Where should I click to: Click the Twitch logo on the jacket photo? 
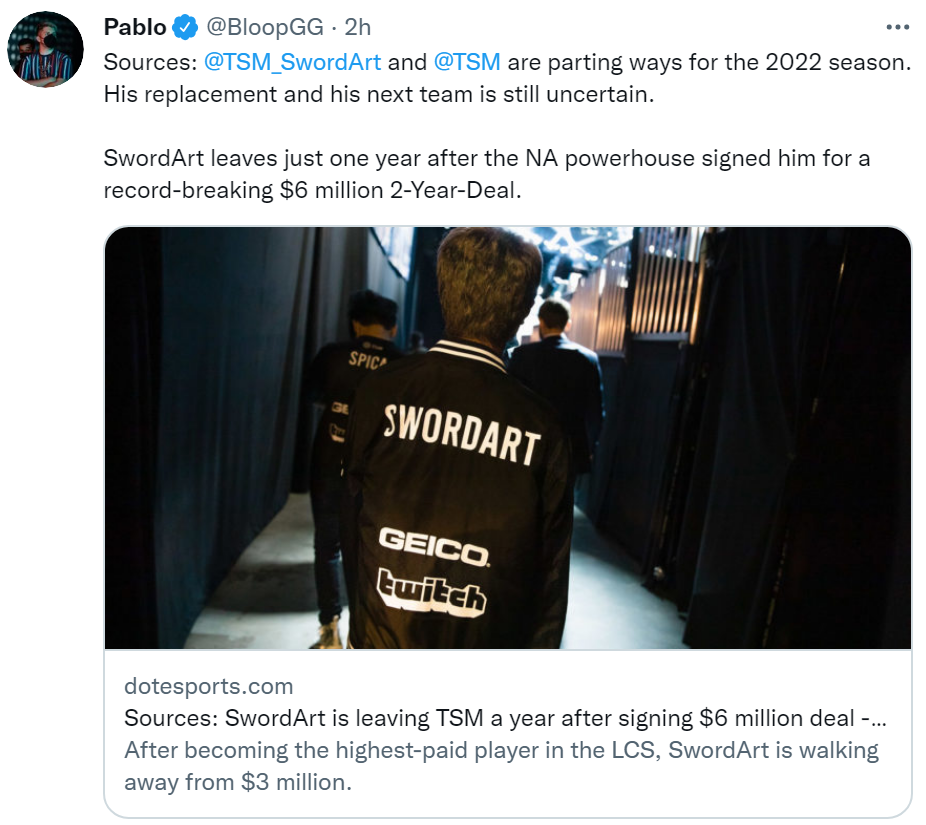point(432,592)
